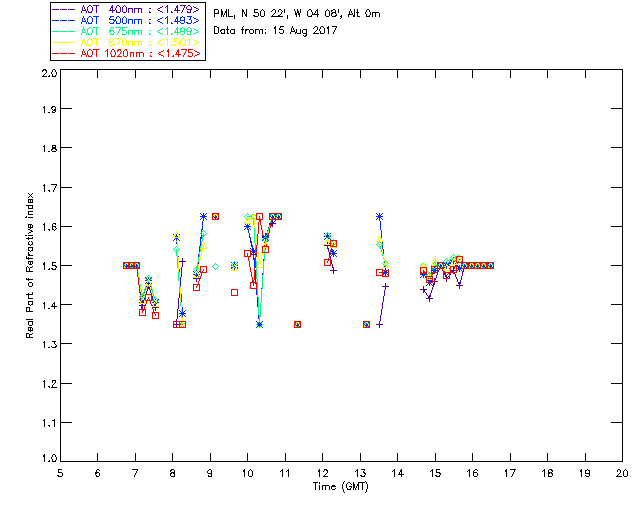Screen dimensions: 640x512
Task: Click the 'Time (GMT)' x-axis label
Action: point(341,487)
